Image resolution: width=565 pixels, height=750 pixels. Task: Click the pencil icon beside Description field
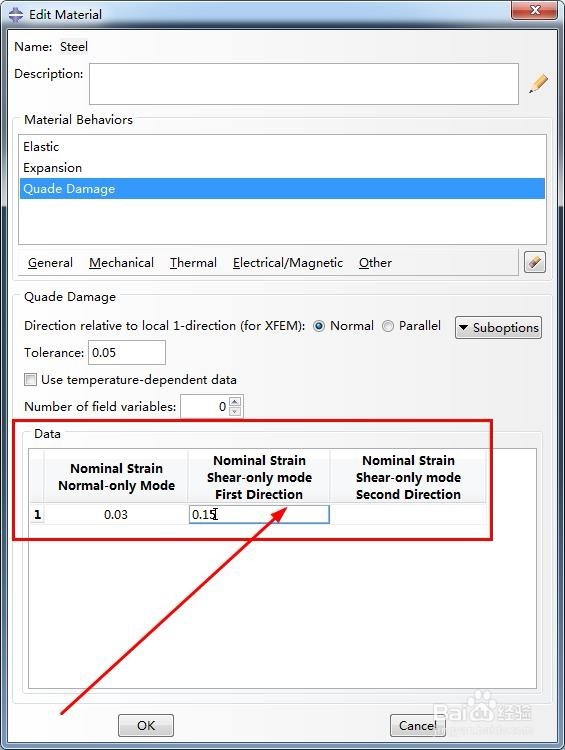click(538, 84)
